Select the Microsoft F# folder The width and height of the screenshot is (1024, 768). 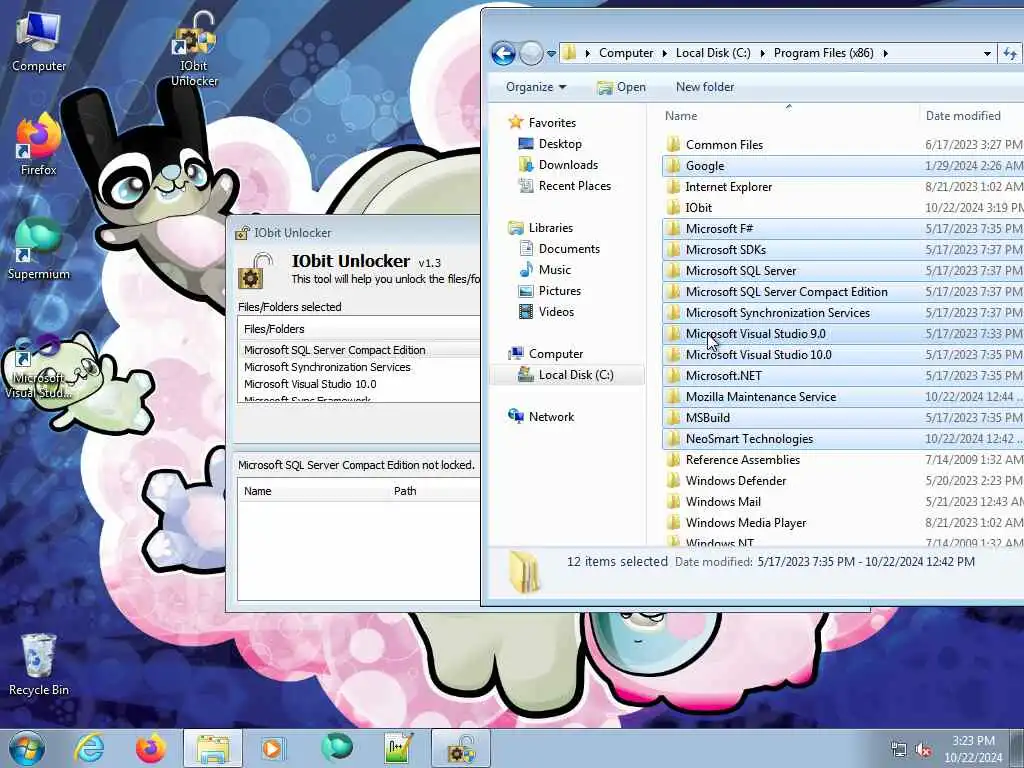(x=842, y=229)
